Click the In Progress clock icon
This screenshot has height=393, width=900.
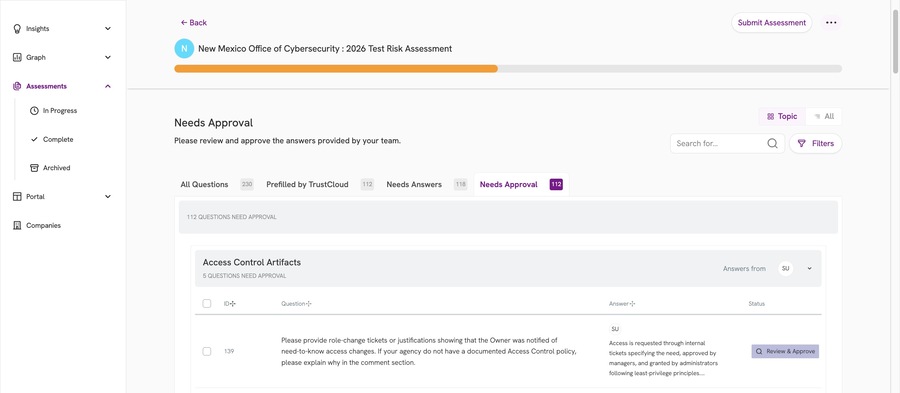coord(34,111)
